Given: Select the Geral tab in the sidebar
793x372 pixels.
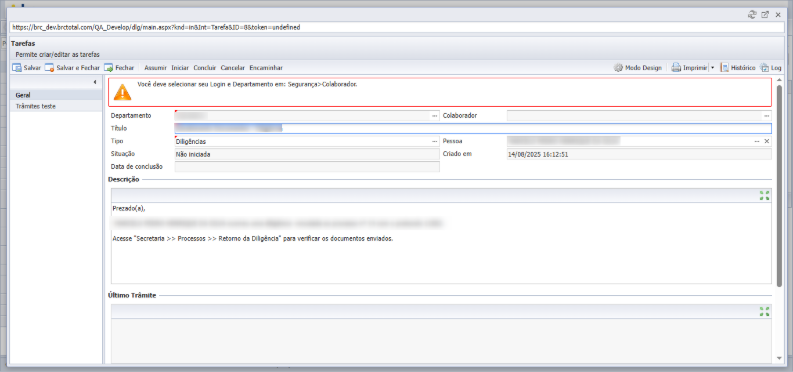Looking at the screenshot, I should click(56, 95).
